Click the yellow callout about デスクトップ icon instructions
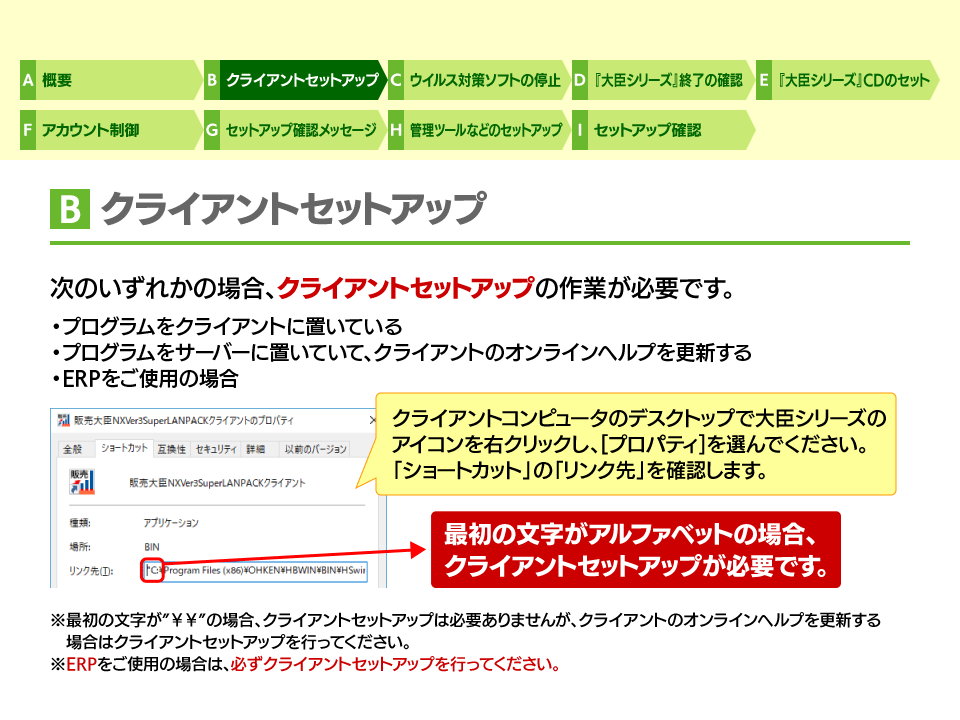Screen dimensions: 960x720 pos(635,444)
